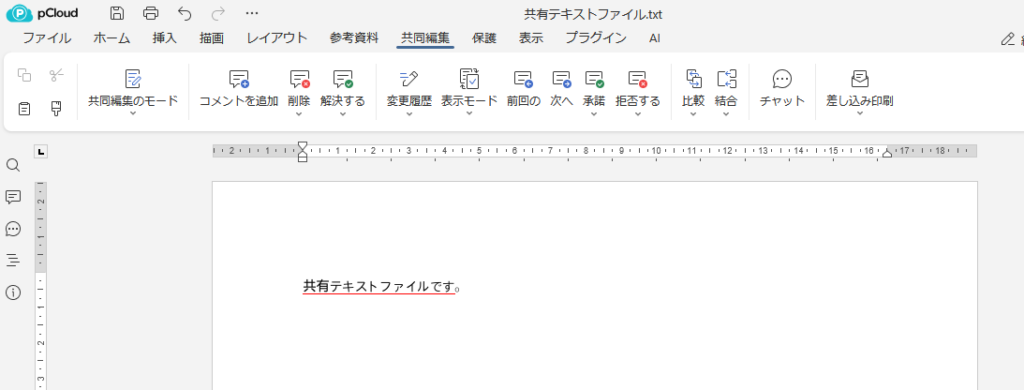Click the 変更履歴 track changes icon
Image resolution: width=1024 pixels, height=390 pixels.
pos(409,79)
